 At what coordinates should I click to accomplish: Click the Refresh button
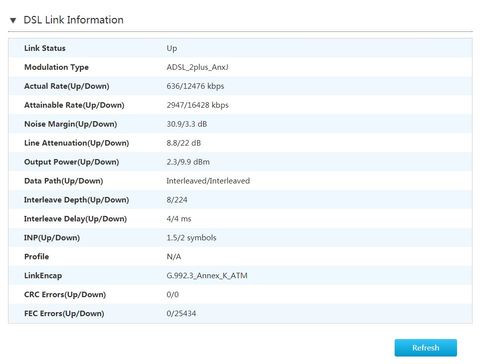pyautogui.click(x=426, y=348)
